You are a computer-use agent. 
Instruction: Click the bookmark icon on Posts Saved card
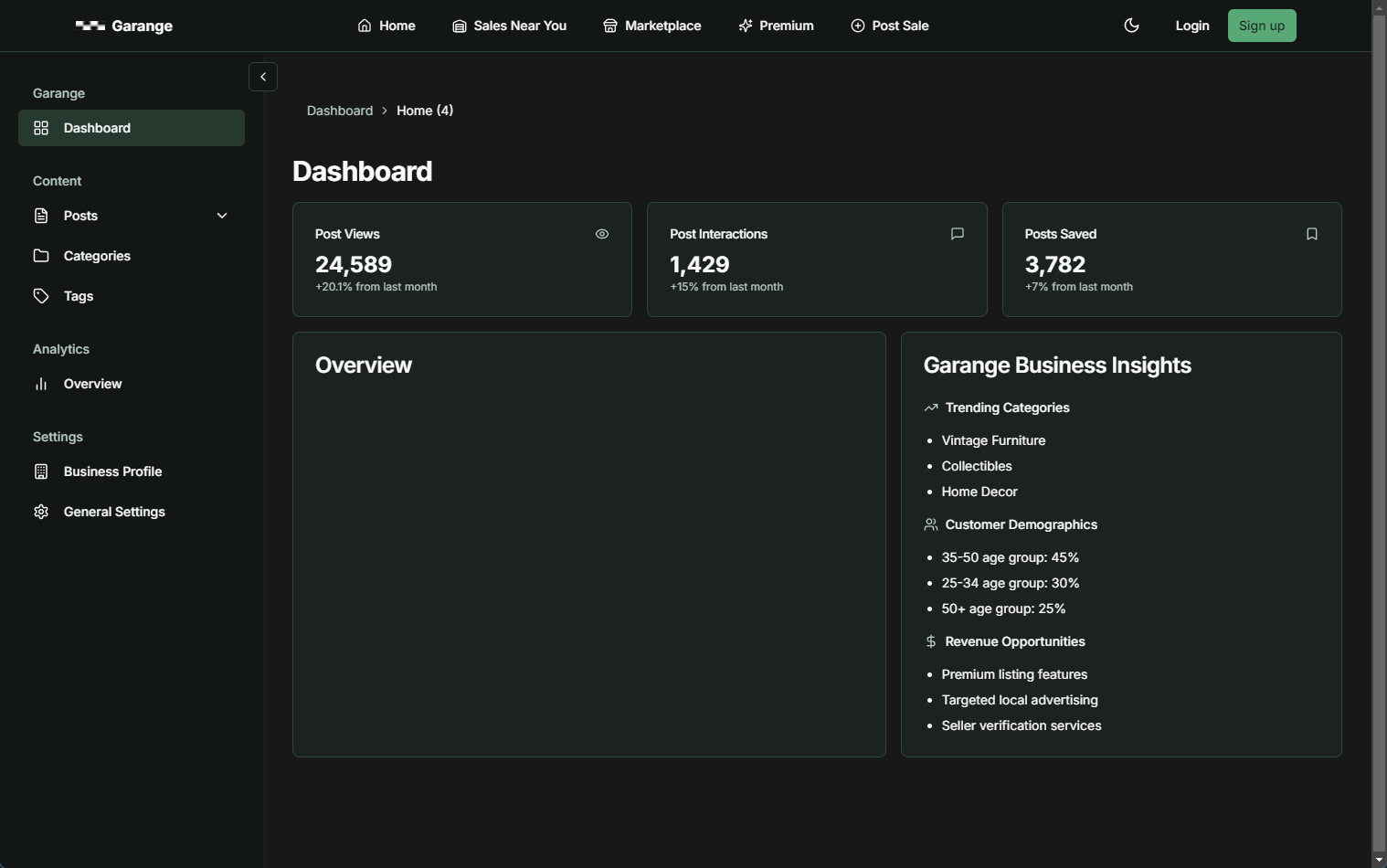(x=1312, y=234)
